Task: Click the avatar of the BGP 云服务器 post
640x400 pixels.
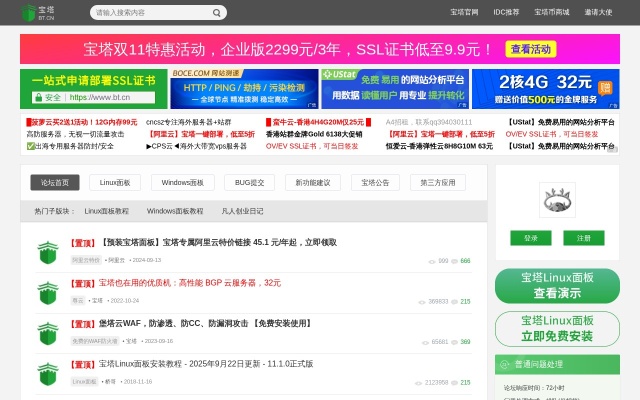Action: 48,291
